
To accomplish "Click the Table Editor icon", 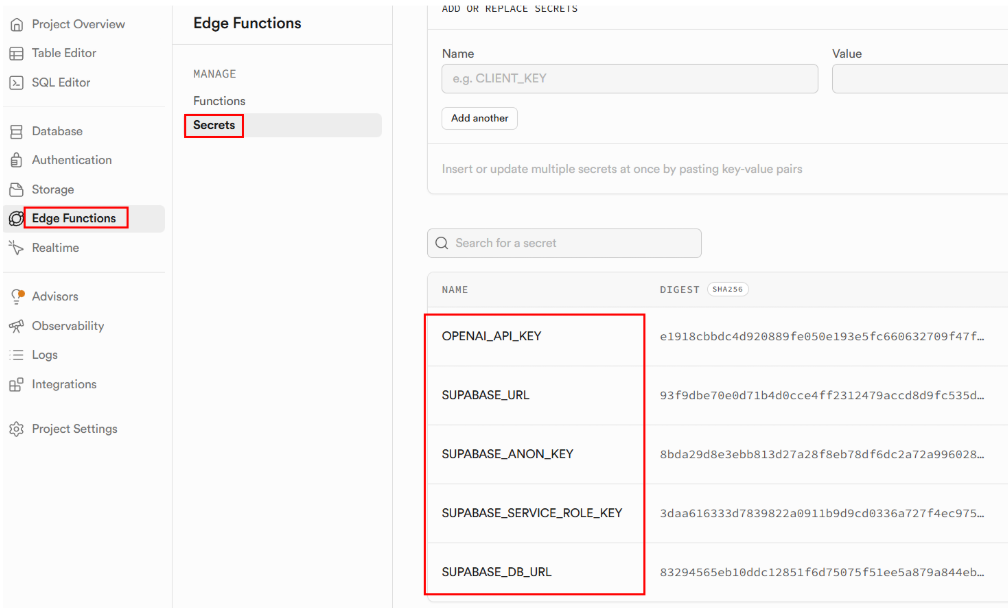I will click(x=16, y=53).
